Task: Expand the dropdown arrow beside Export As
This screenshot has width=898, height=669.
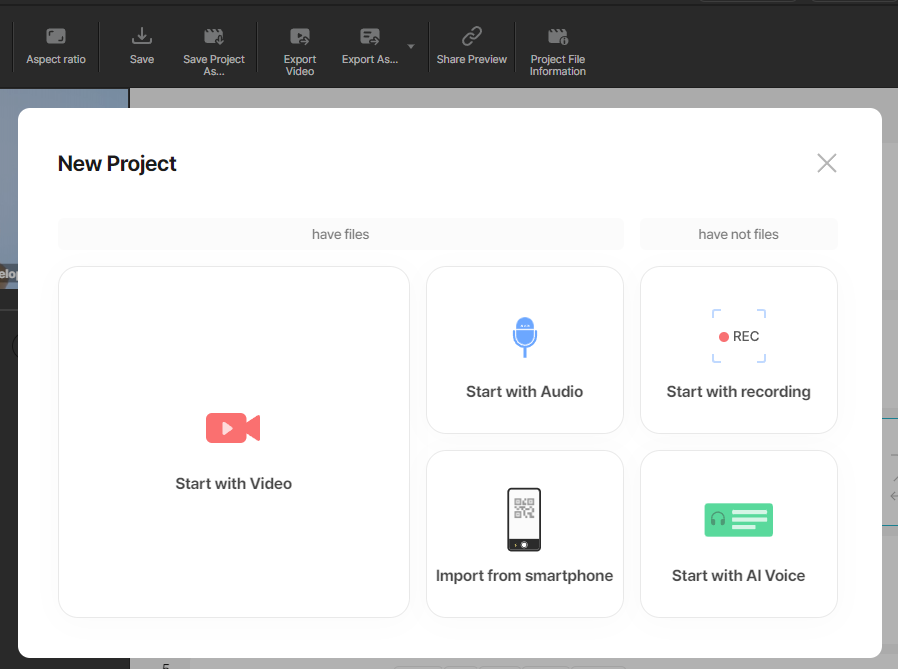Action: 411,46
